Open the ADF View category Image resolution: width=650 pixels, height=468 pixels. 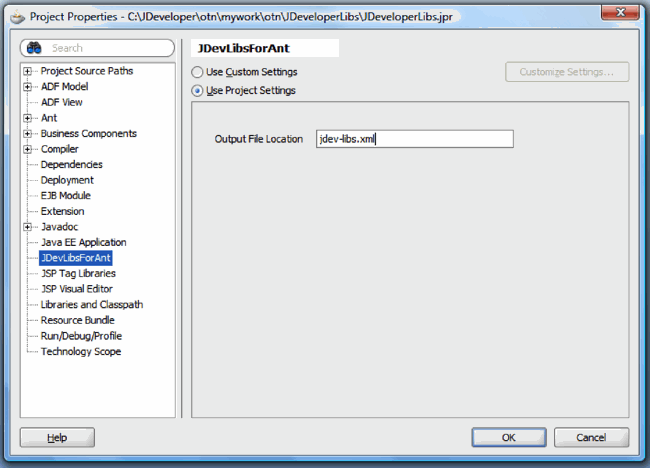61,102
